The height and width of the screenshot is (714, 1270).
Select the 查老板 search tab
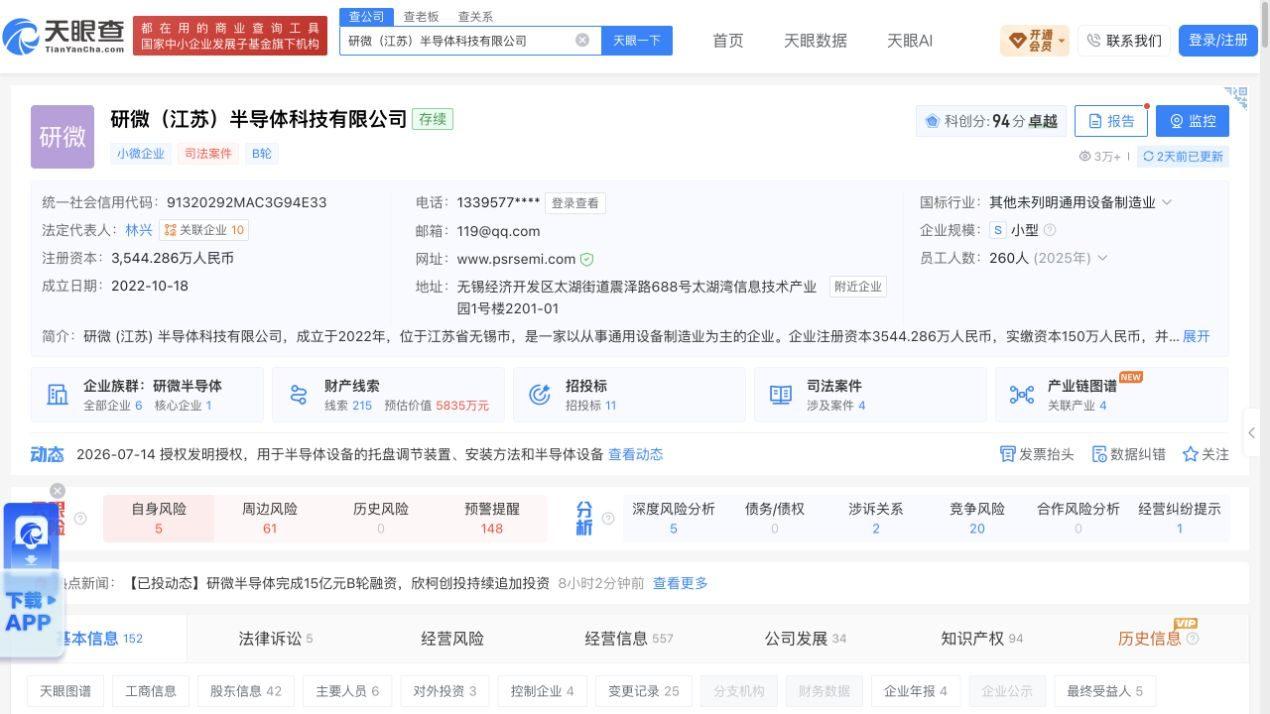pyautogui.click(x=421, y=17)
